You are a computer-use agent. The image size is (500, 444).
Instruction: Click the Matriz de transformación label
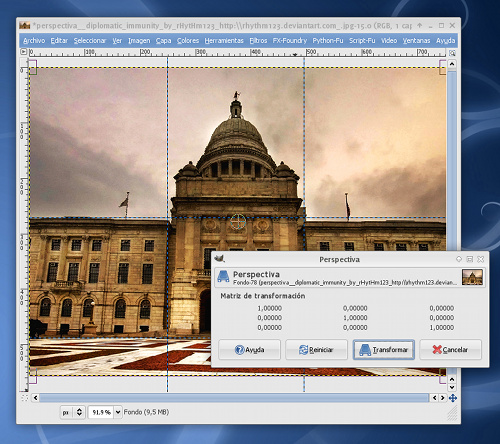point(263,296)
